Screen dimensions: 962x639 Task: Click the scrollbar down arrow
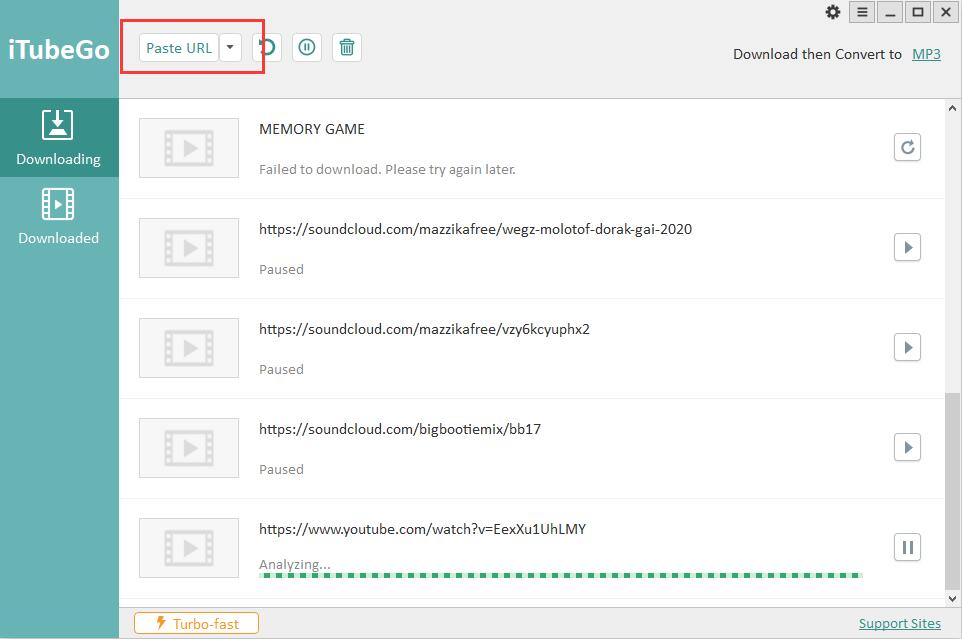pyautogui.click(x=952, y=599)
